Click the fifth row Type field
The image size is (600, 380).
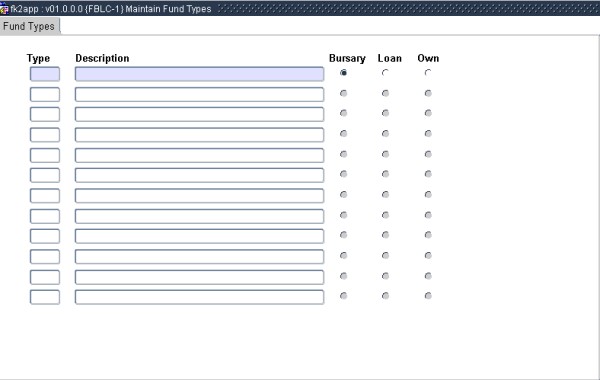click(x=45, y=155)
